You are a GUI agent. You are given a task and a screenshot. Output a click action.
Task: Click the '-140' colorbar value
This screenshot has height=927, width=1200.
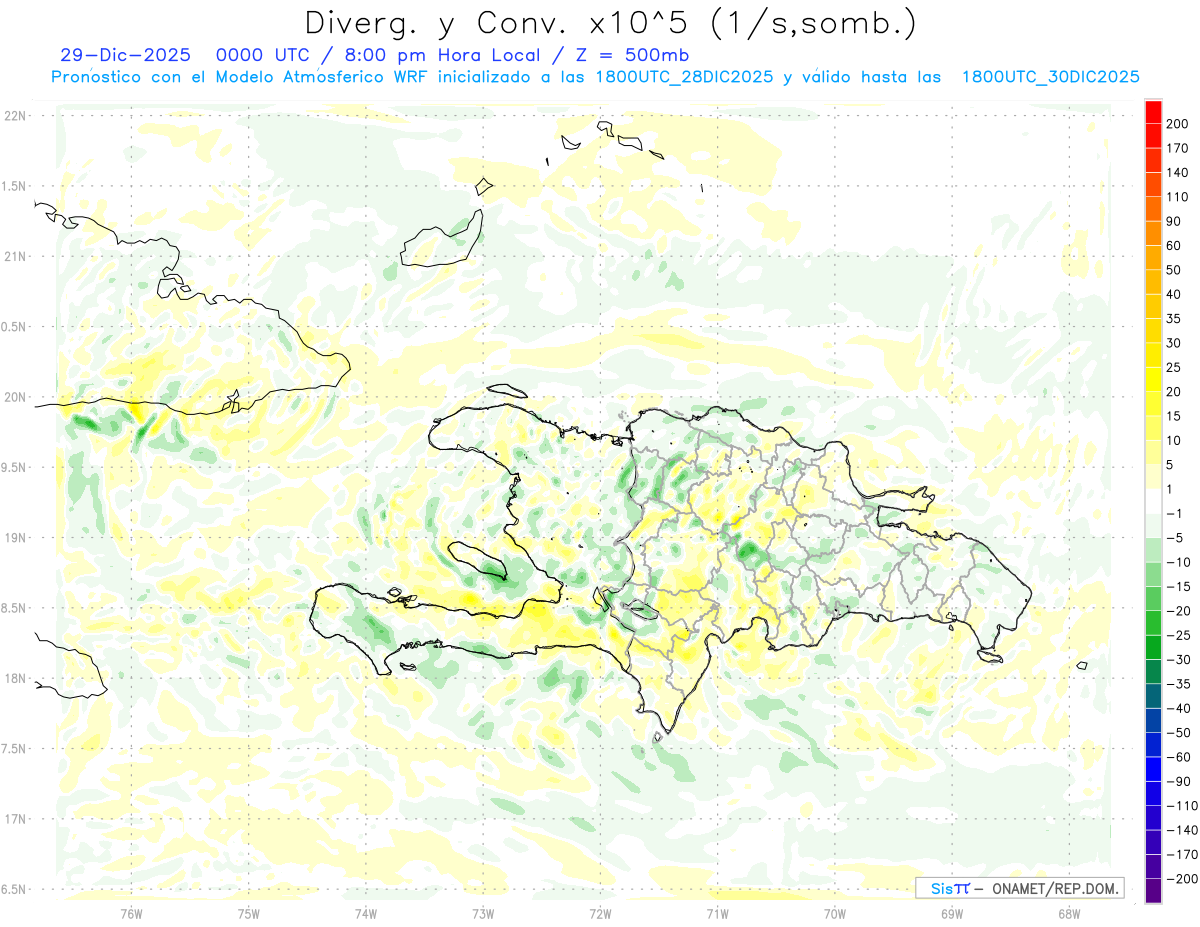point(1182,830)
